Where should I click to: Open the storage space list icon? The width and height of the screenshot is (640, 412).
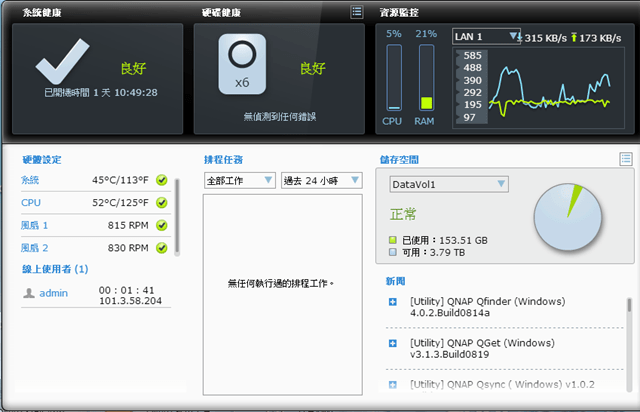click(x=626, y=159)
